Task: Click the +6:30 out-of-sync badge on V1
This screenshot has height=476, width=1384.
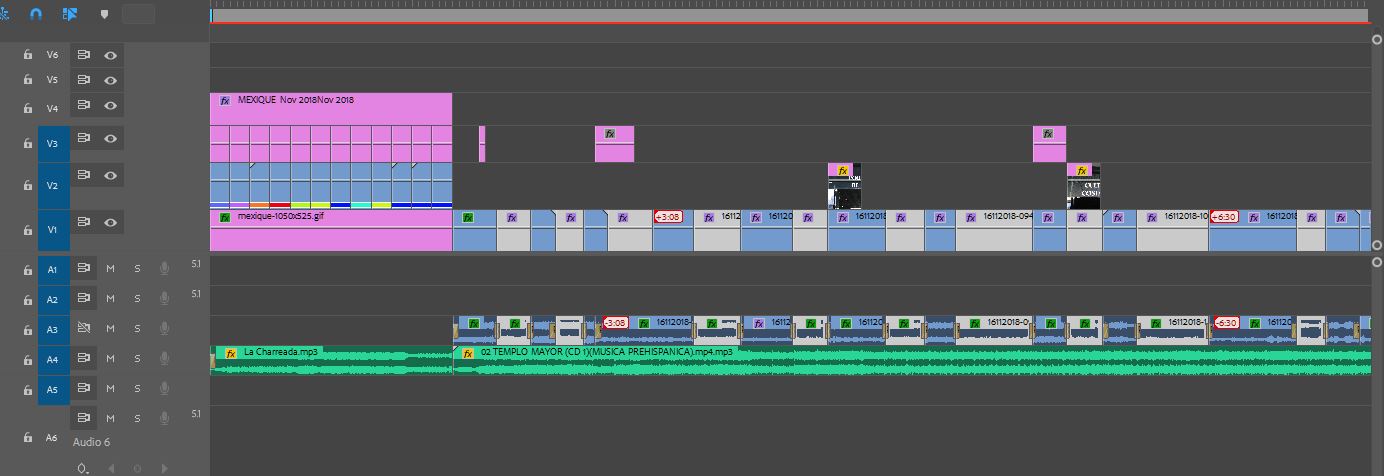Action: [1224, 216]
